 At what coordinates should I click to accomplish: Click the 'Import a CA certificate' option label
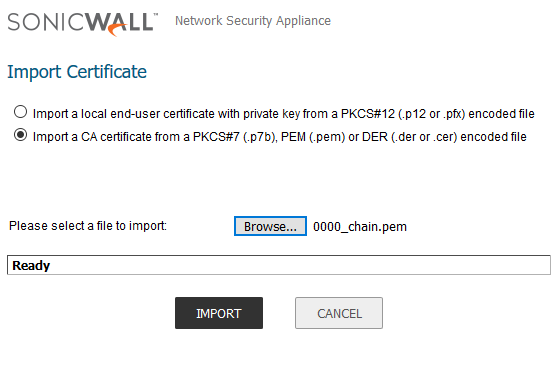280,137
